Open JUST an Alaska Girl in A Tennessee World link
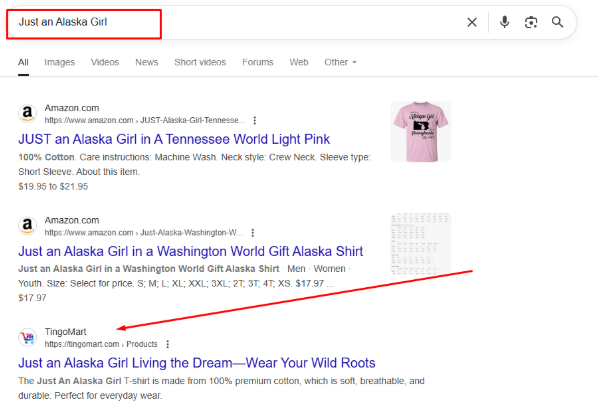Viewport: 598px width, 411px height. pos(174,140)
